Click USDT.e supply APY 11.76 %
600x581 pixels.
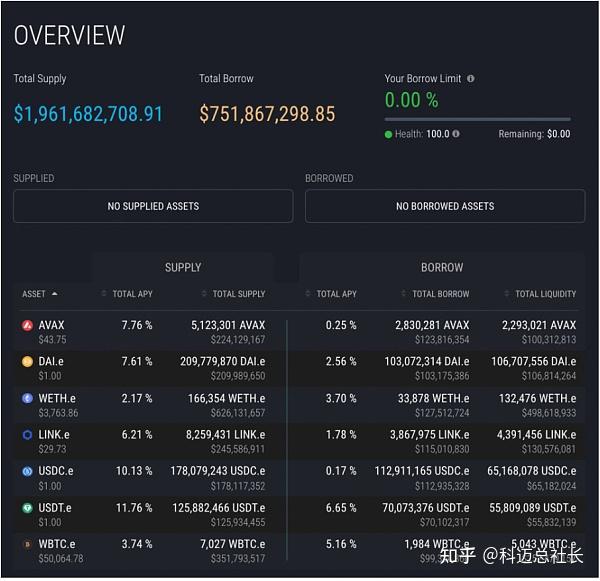click(x=134, y=508)
